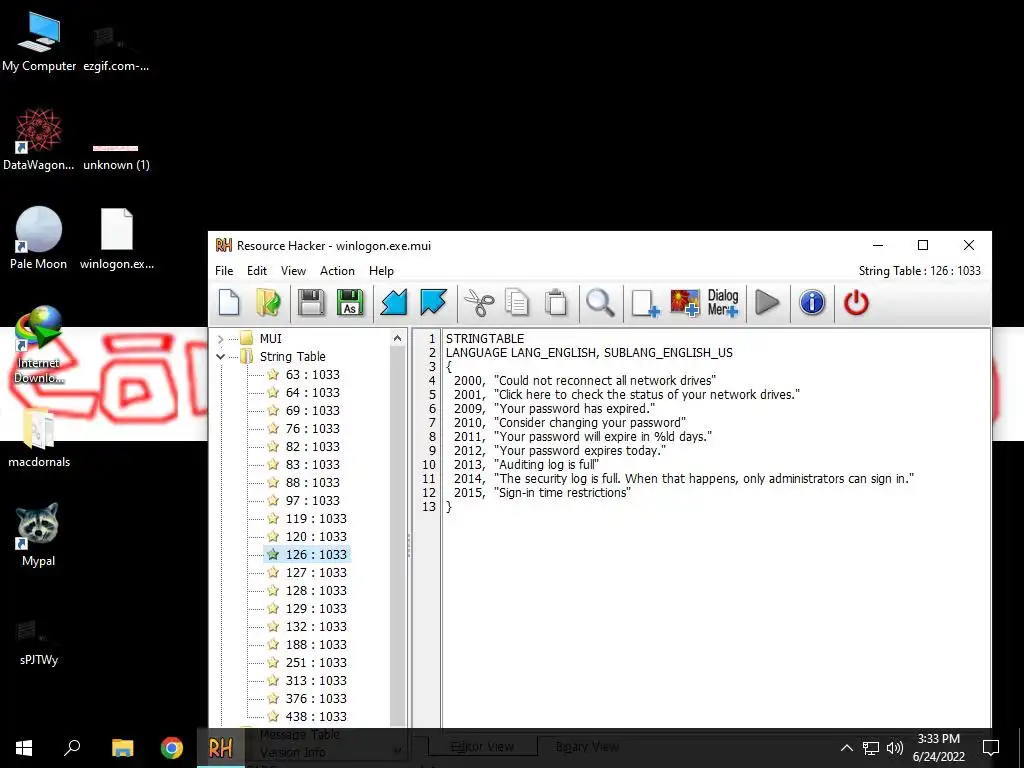Select the Pale Moon desktop shortcut
1024x768 pixels.
(x=39, y=238)
